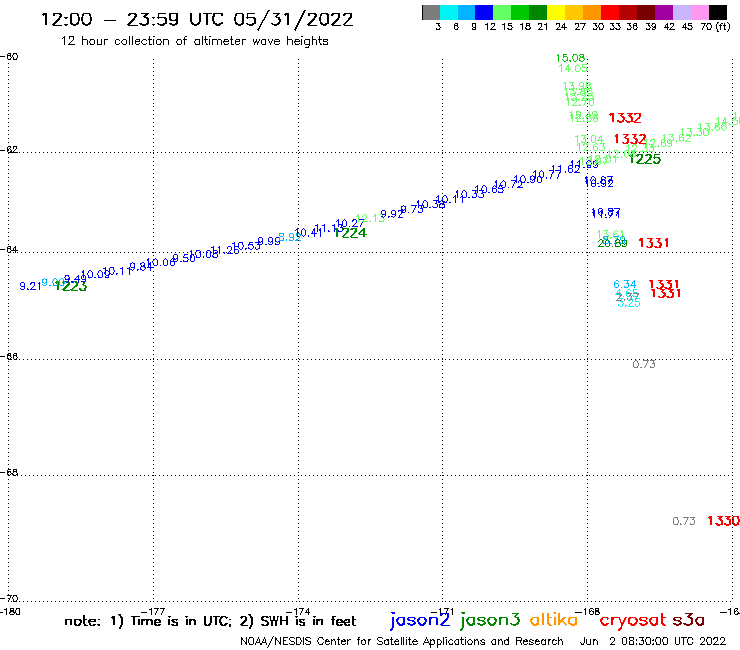This screenshot has width=740, height=650.
Task: Click the longitude axis label '-174'
Action: pos(298,611)
